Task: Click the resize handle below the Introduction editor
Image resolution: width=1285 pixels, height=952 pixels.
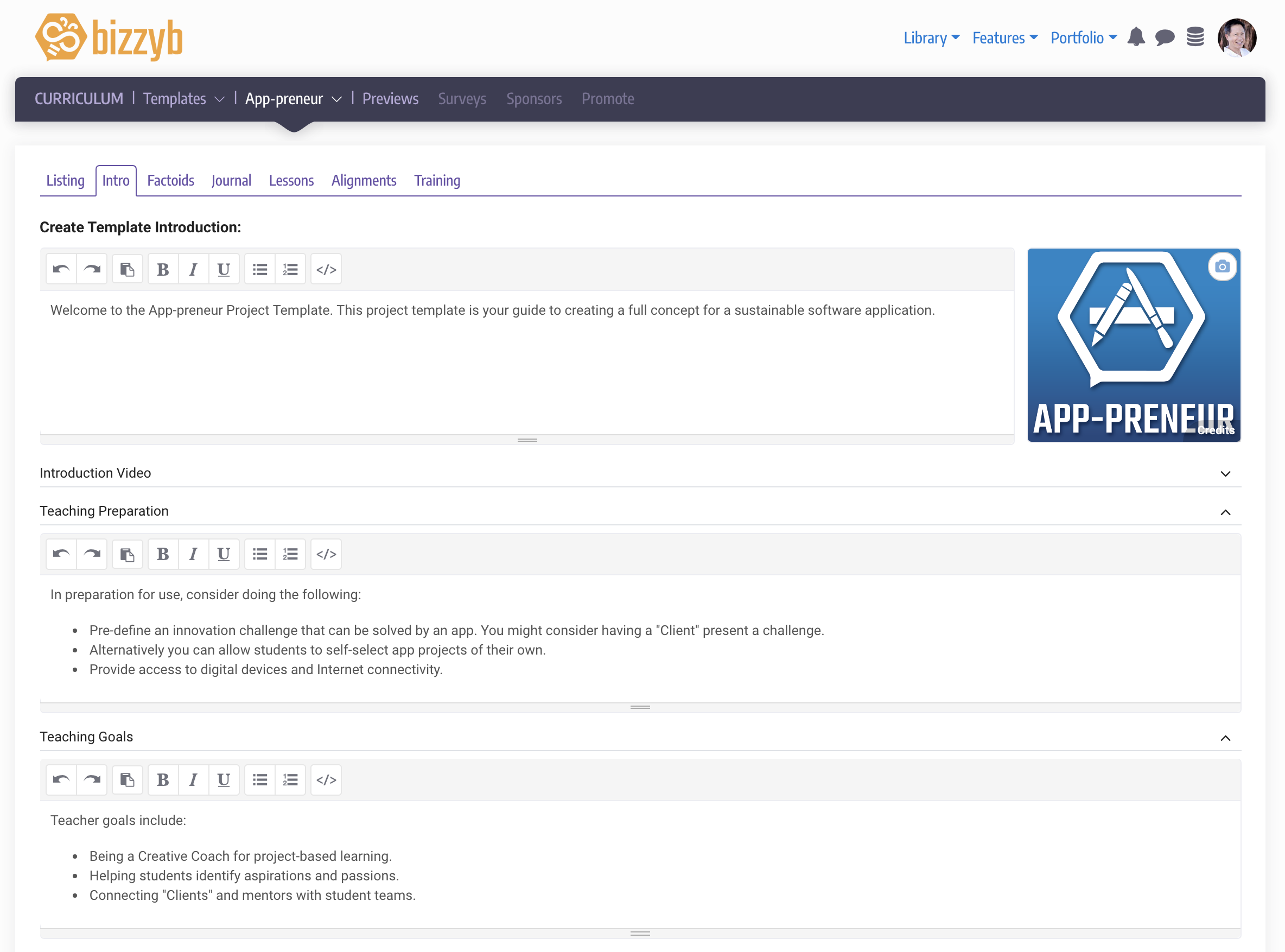Action: click(x=527, y=440)
